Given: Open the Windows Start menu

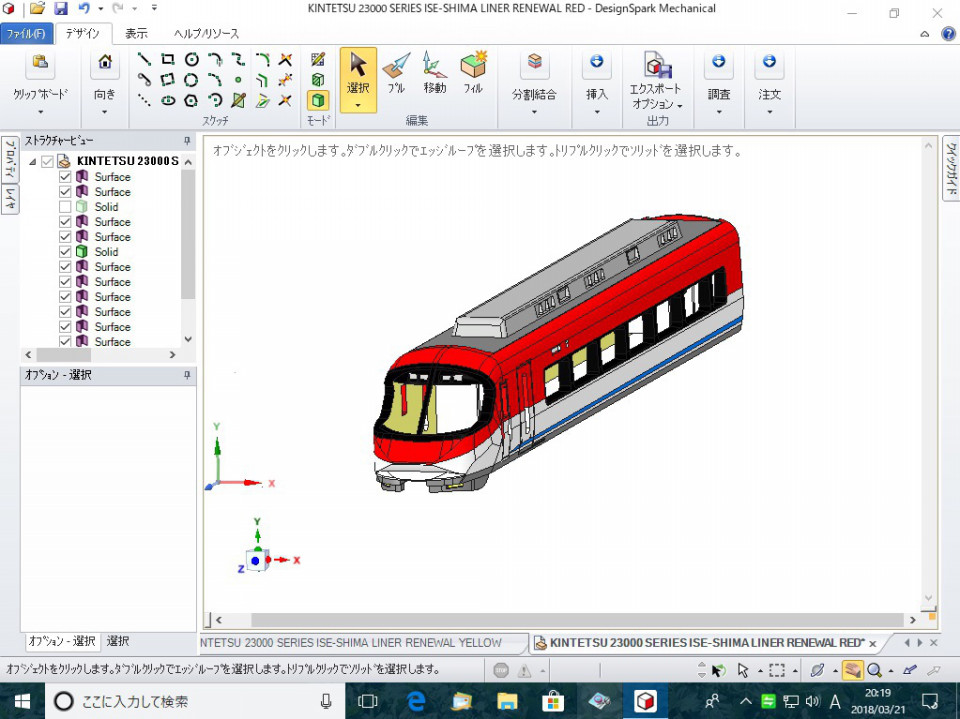Looking at the screenshot, I should click(x=22, y=701).
